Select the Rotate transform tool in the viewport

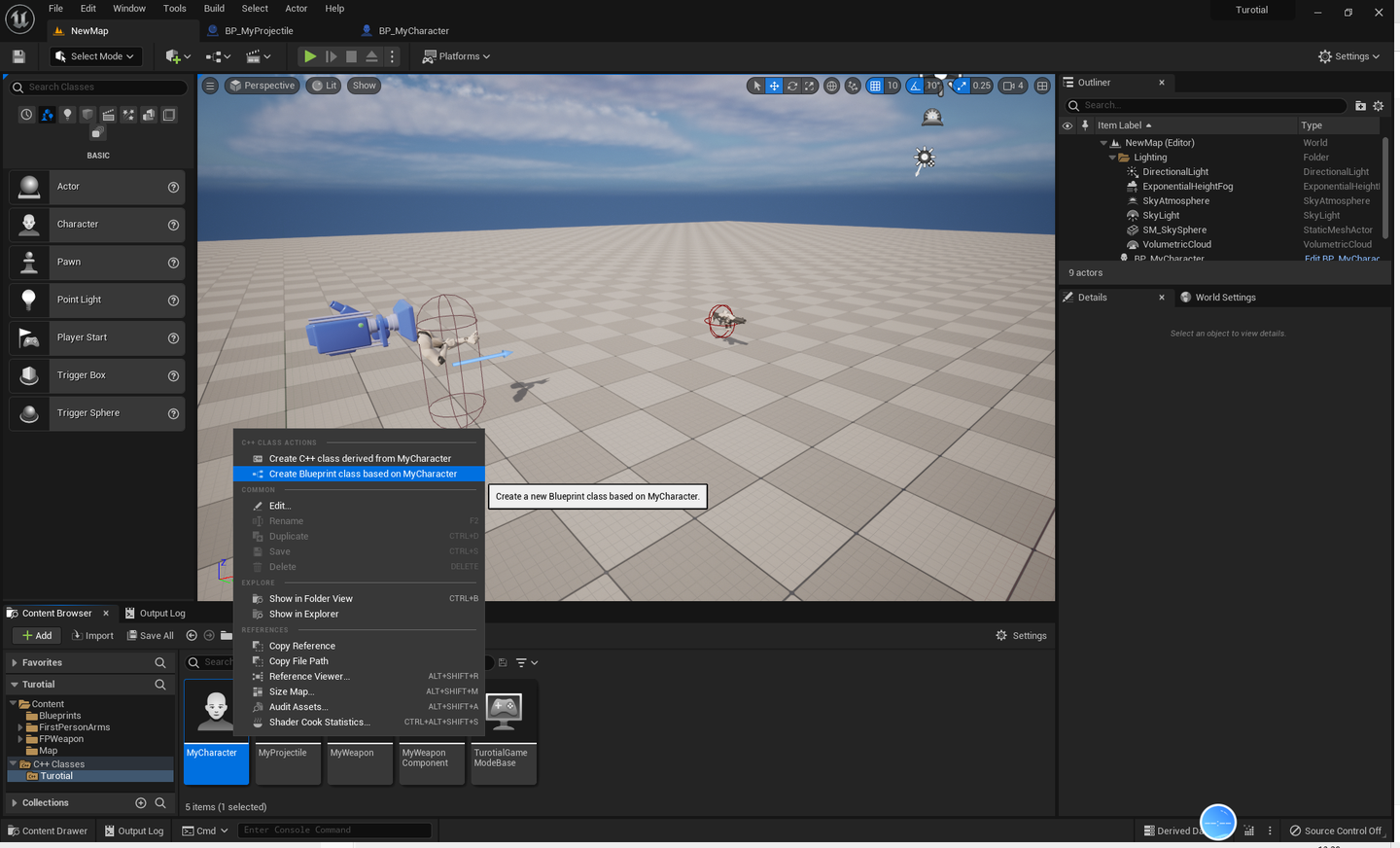click(791, 86)
